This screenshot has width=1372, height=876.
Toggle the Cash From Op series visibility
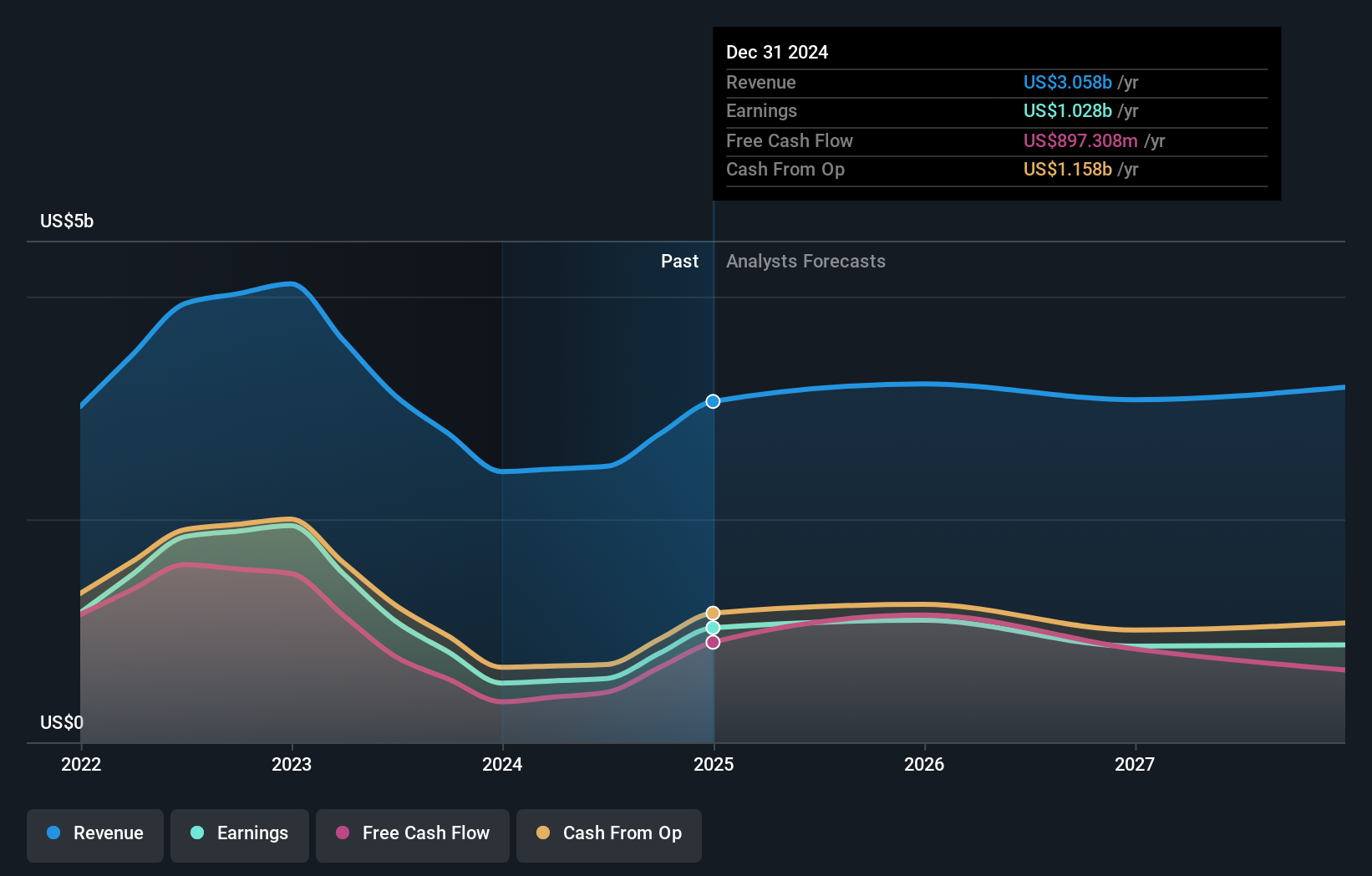point(609,834)
